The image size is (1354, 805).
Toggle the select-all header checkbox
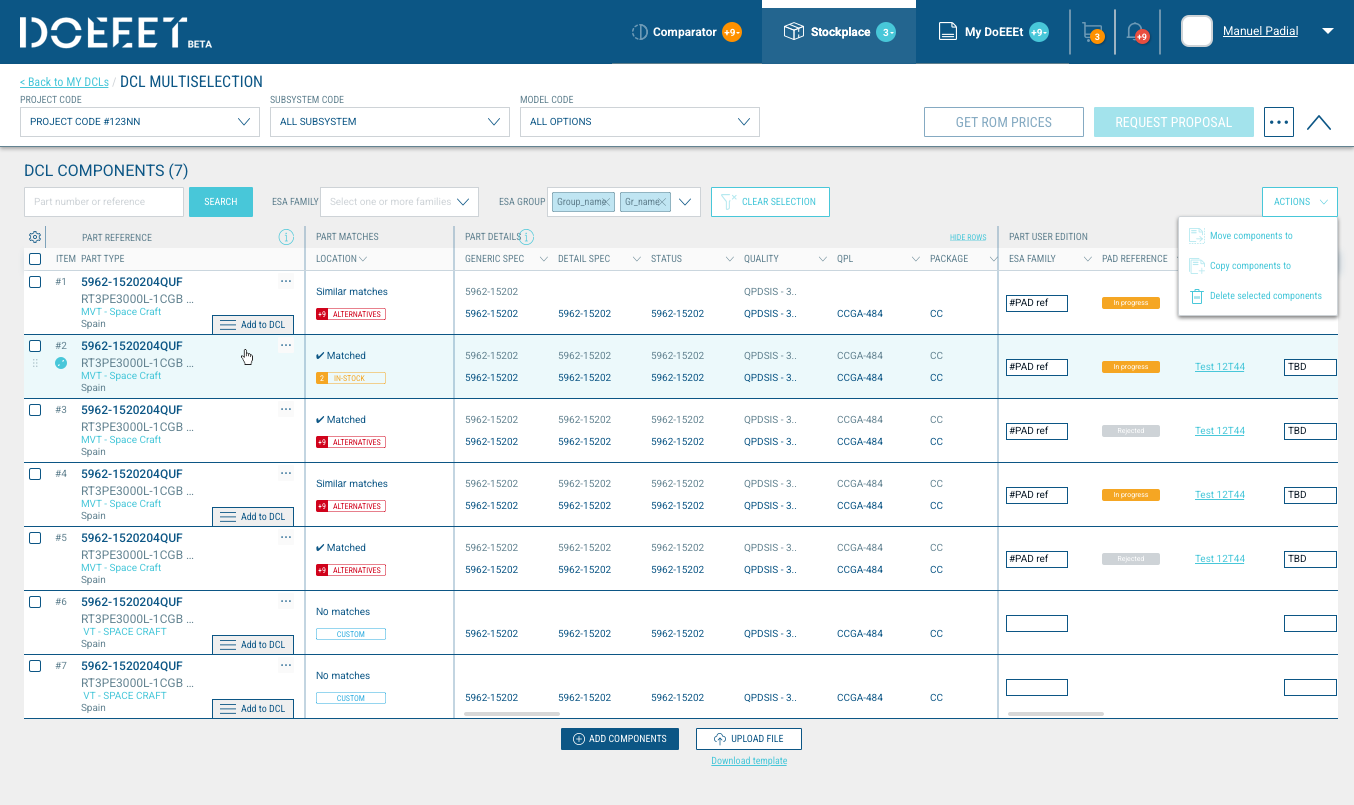point(35,259)
